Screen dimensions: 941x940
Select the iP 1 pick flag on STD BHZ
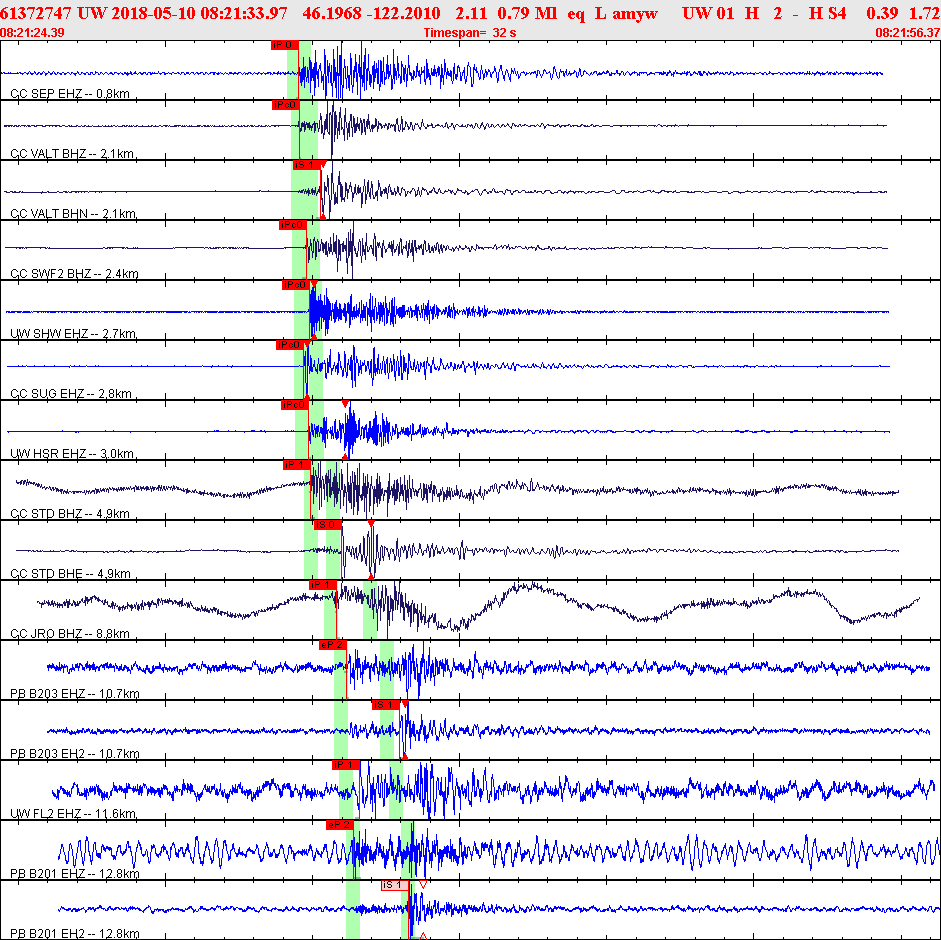[296, 465]
